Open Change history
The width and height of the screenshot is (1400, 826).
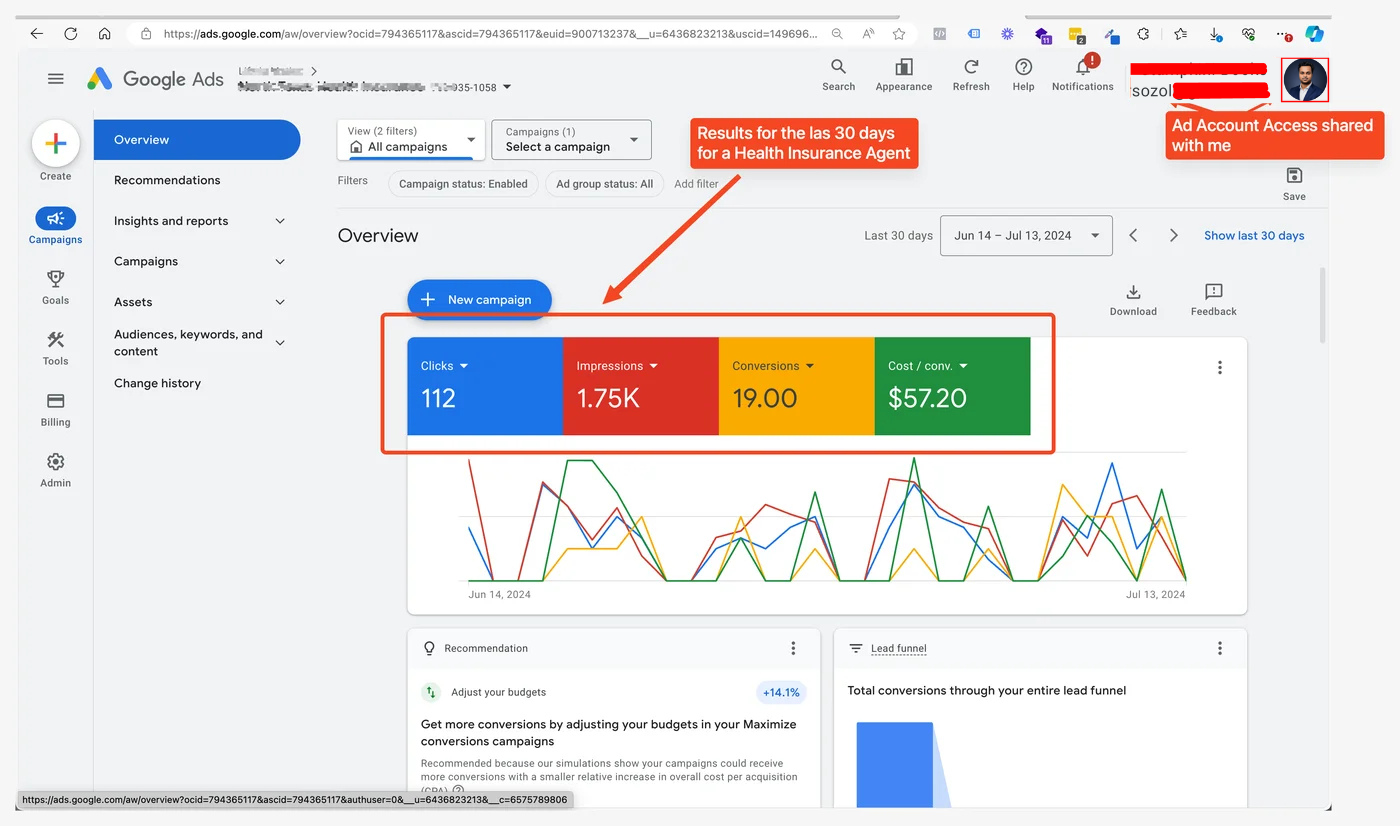pos(157,383)
